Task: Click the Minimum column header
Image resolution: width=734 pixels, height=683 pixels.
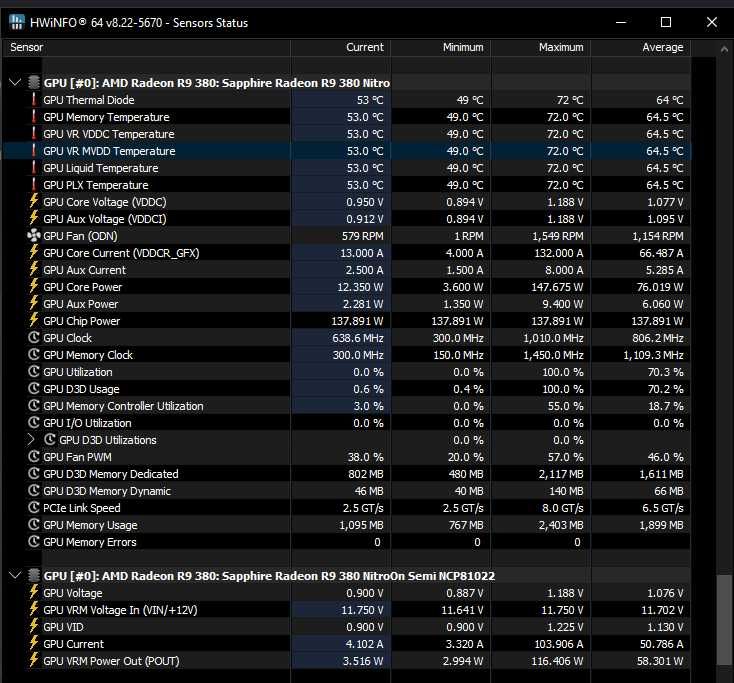Action: point(441,47)
